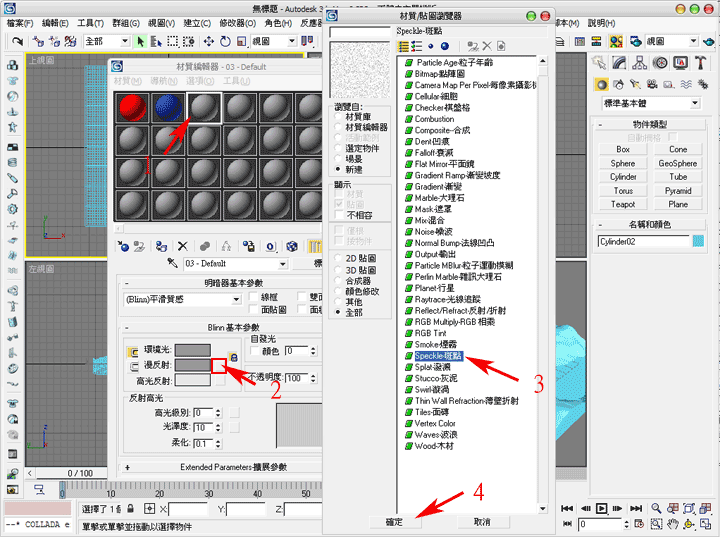The width and height of the screenshot is (720, 537).
Task: Open the 標準基本體 object category dropdown
Action: click(695, 103)
